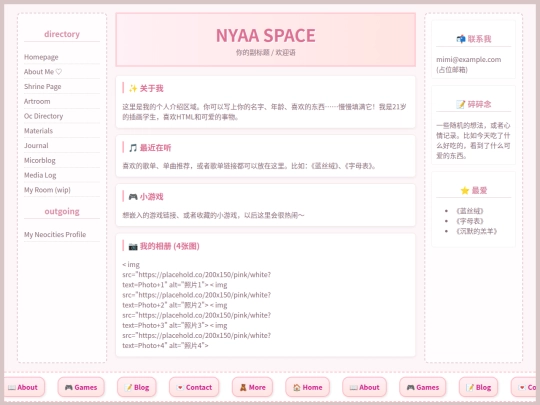Click the 小游戏 section heading
This screenshot has height=405, width=540.
pyautogui.click(x=152, y=197)
